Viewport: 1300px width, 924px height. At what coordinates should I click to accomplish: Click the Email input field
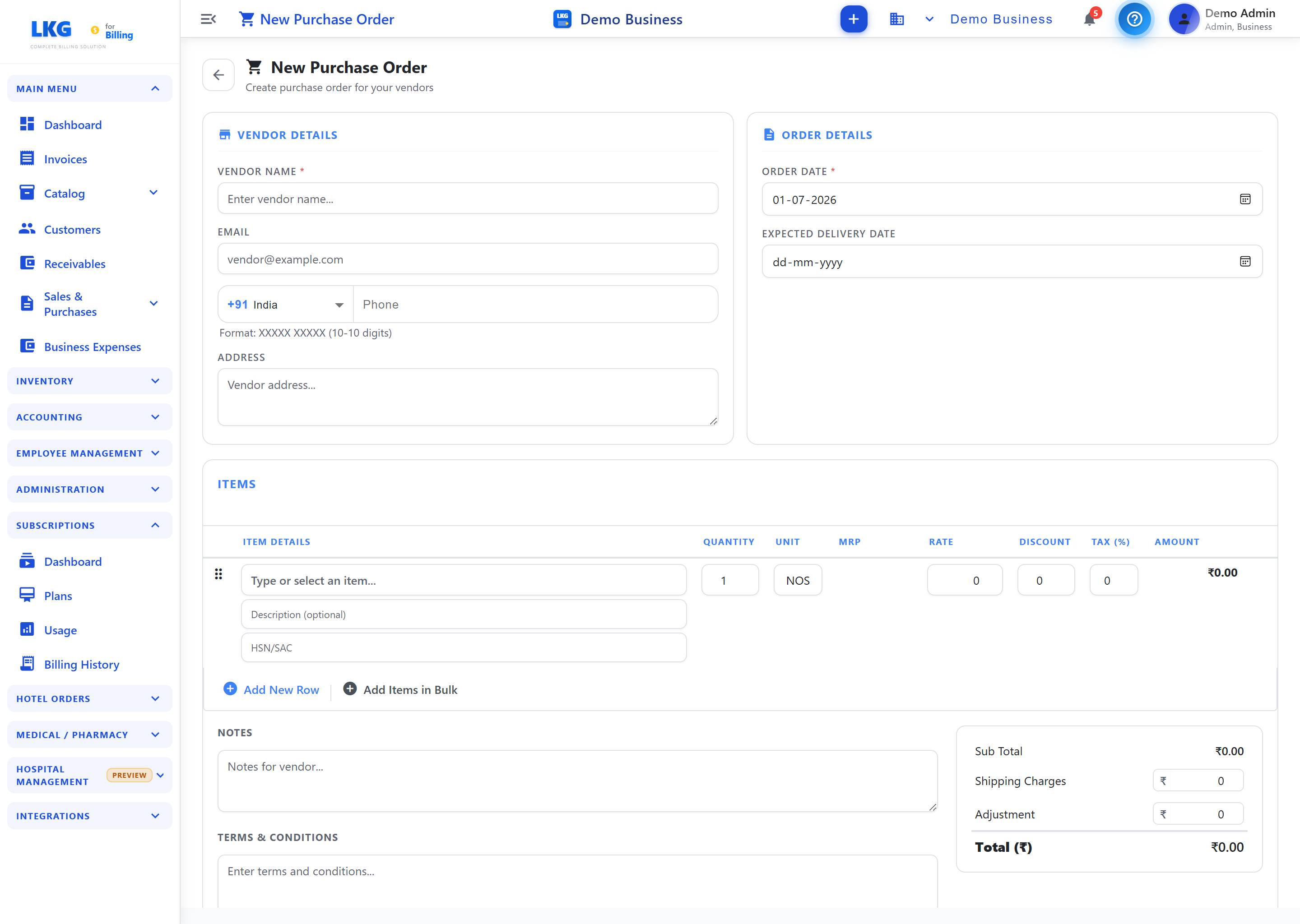tap(467, 259)
